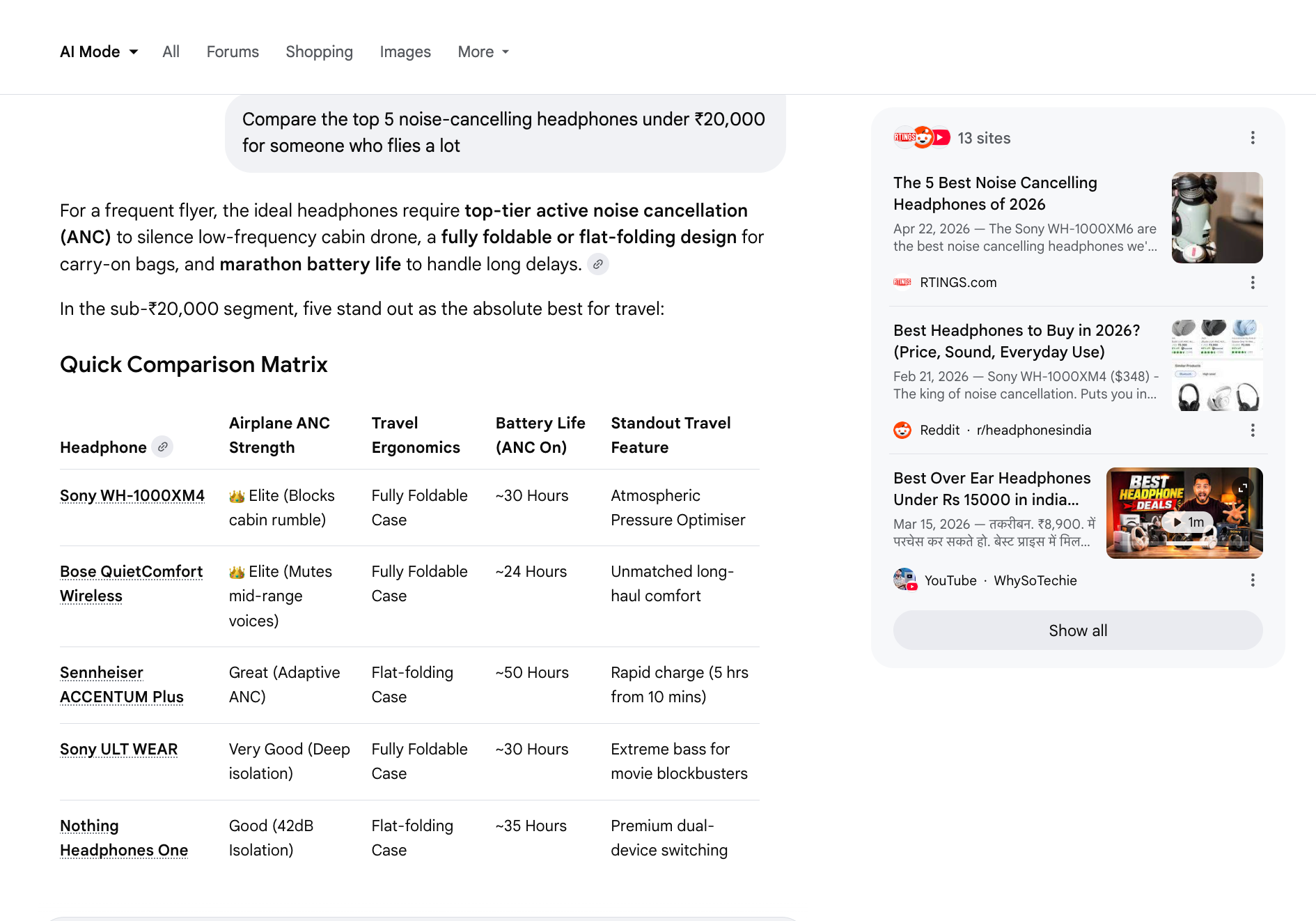Click 'Premium dual-device switching' cell
1316x921 pixels.
[669, 838]
